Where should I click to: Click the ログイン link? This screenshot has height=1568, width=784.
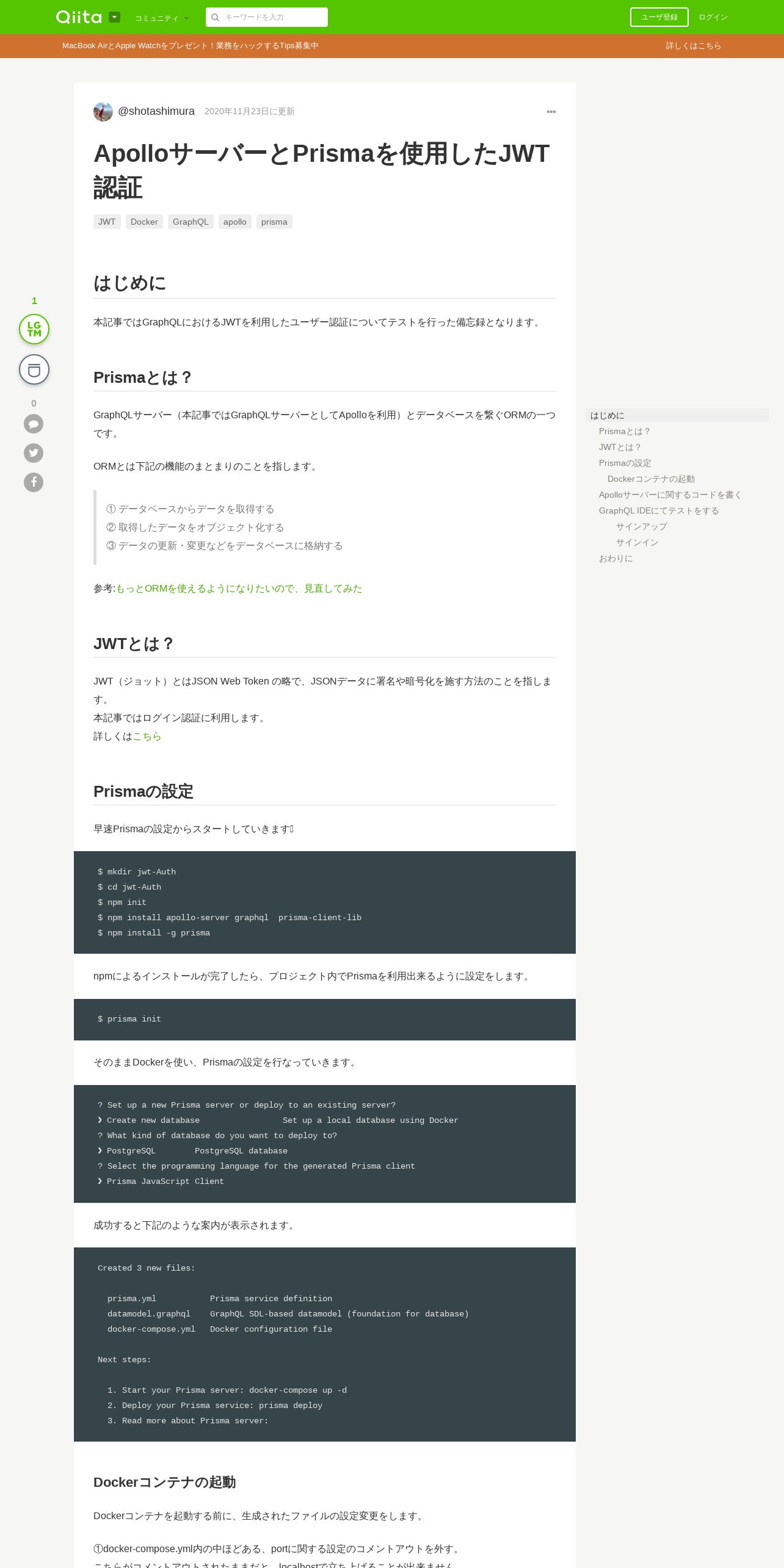(x=713, y=17)
